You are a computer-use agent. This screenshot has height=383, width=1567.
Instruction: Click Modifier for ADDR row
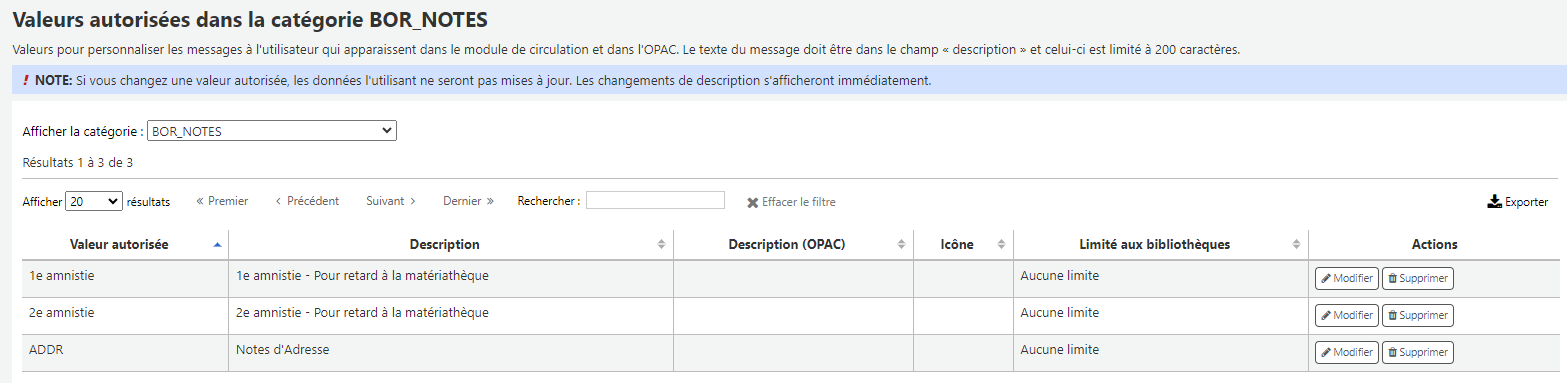pos(1346,352)
